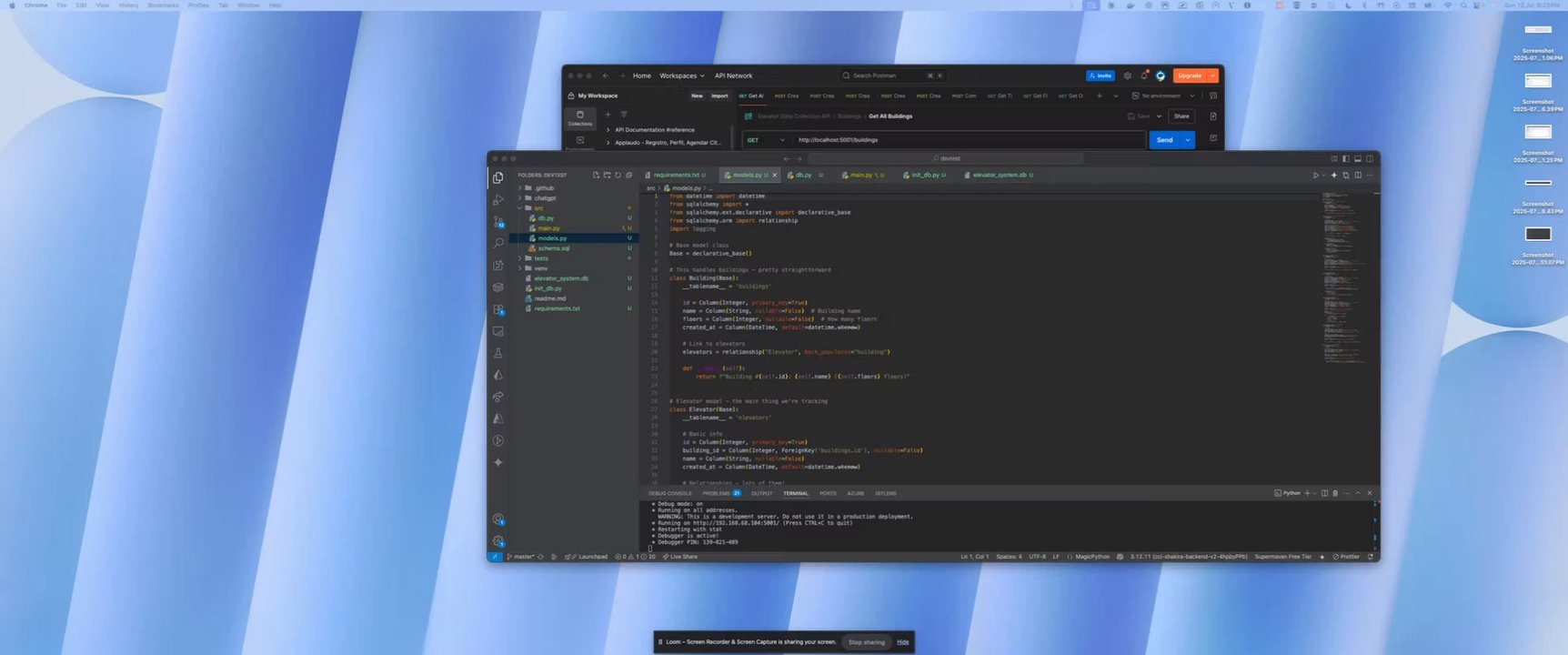Refresh the explorer file tree
This screenshot has width=1568, height=655.
tap(618, 175)
